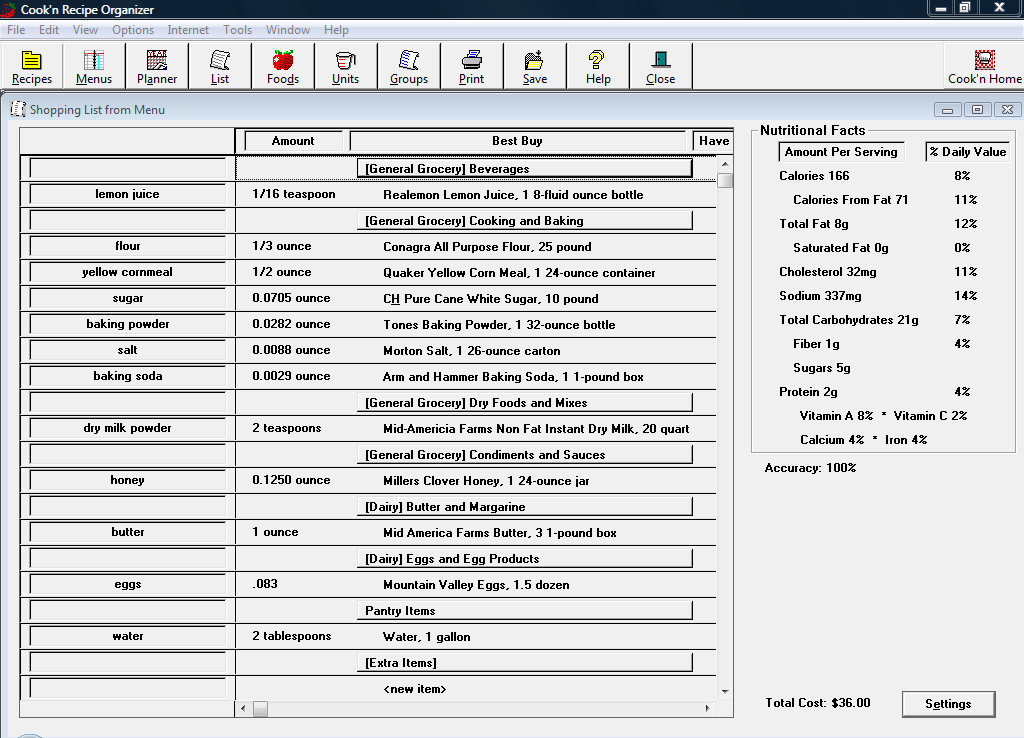Minimize the Shopping List inner window
Screen dimensions: 1024x738
click(x=948, y=110)
